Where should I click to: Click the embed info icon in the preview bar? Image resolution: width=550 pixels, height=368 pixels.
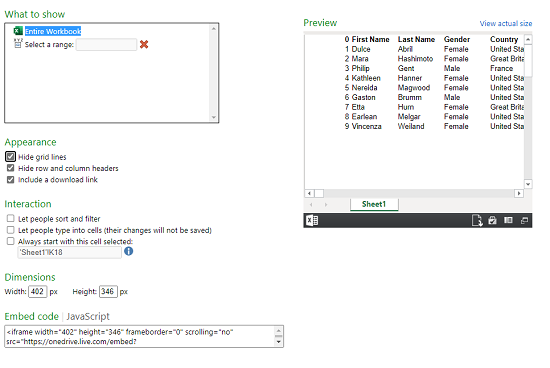(508, 220)
